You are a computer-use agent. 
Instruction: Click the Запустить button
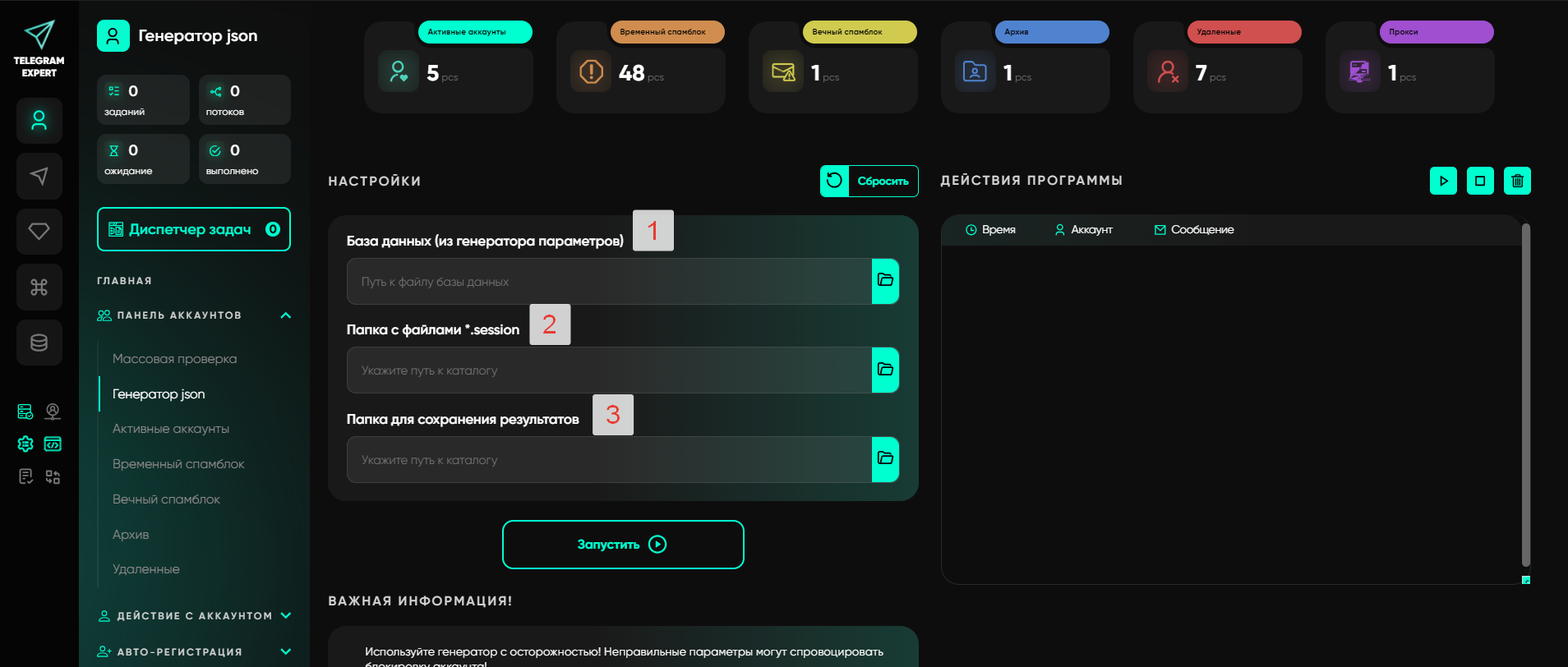click(x=623, y=545)
